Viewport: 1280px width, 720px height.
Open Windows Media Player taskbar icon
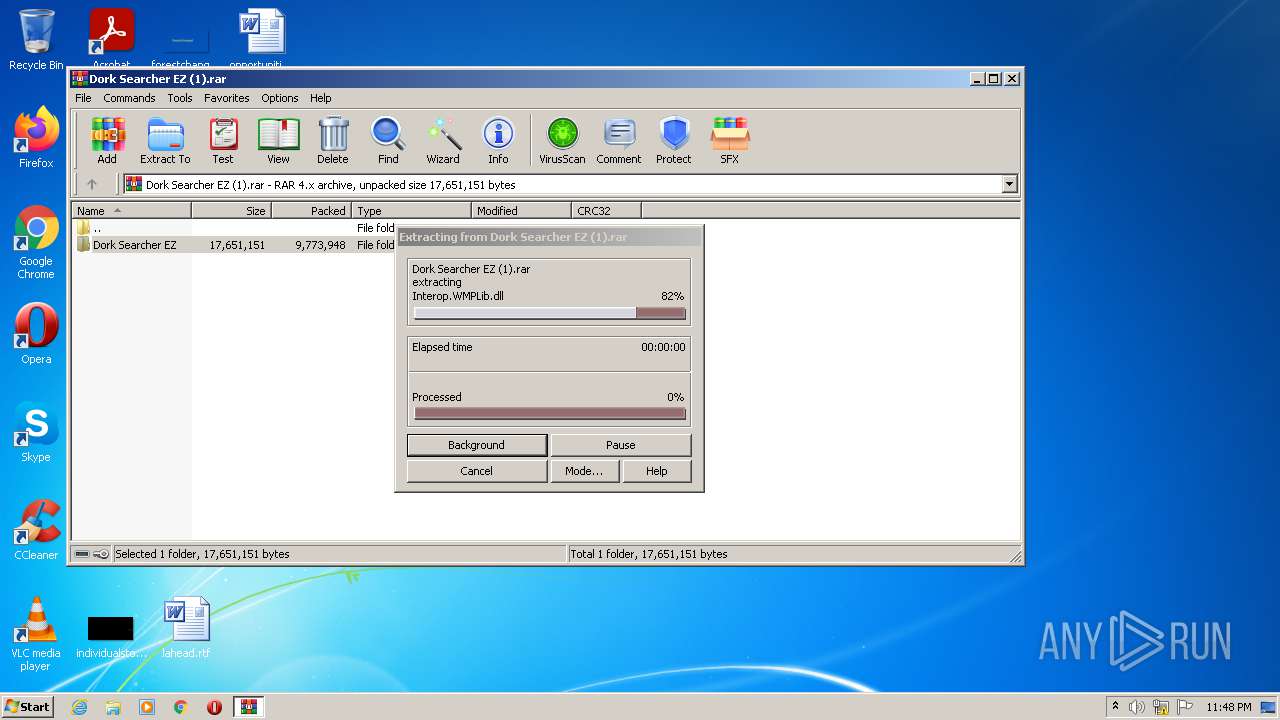pyautogui.click(x=147, y=707)
